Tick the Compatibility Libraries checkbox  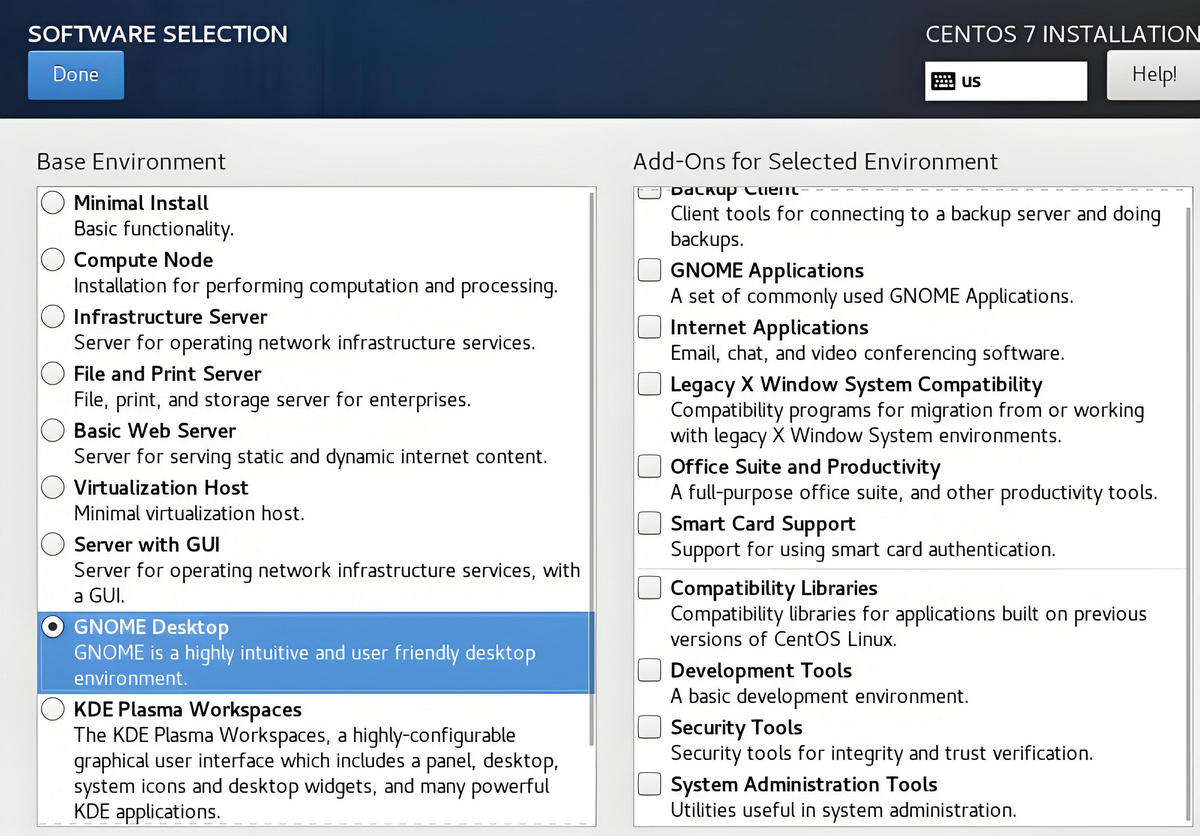[650, 588]
